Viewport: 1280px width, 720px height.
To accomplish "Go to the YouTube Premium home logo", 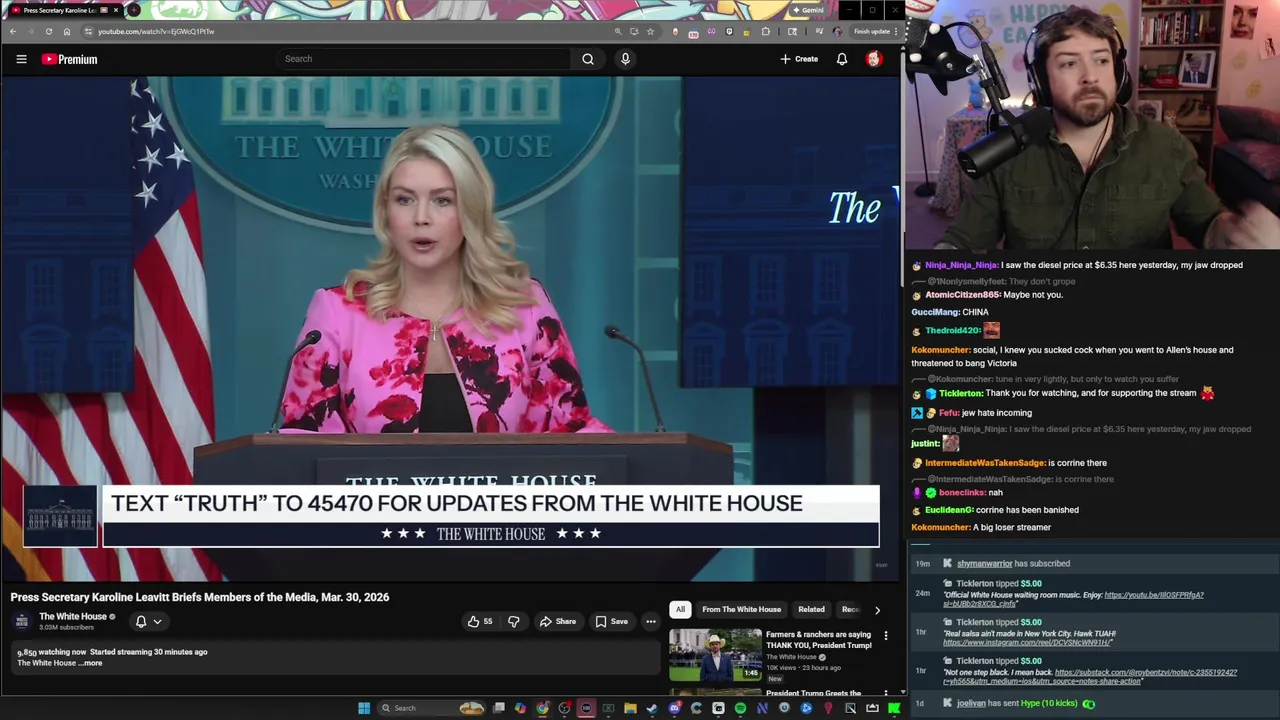I will [69, 59].
